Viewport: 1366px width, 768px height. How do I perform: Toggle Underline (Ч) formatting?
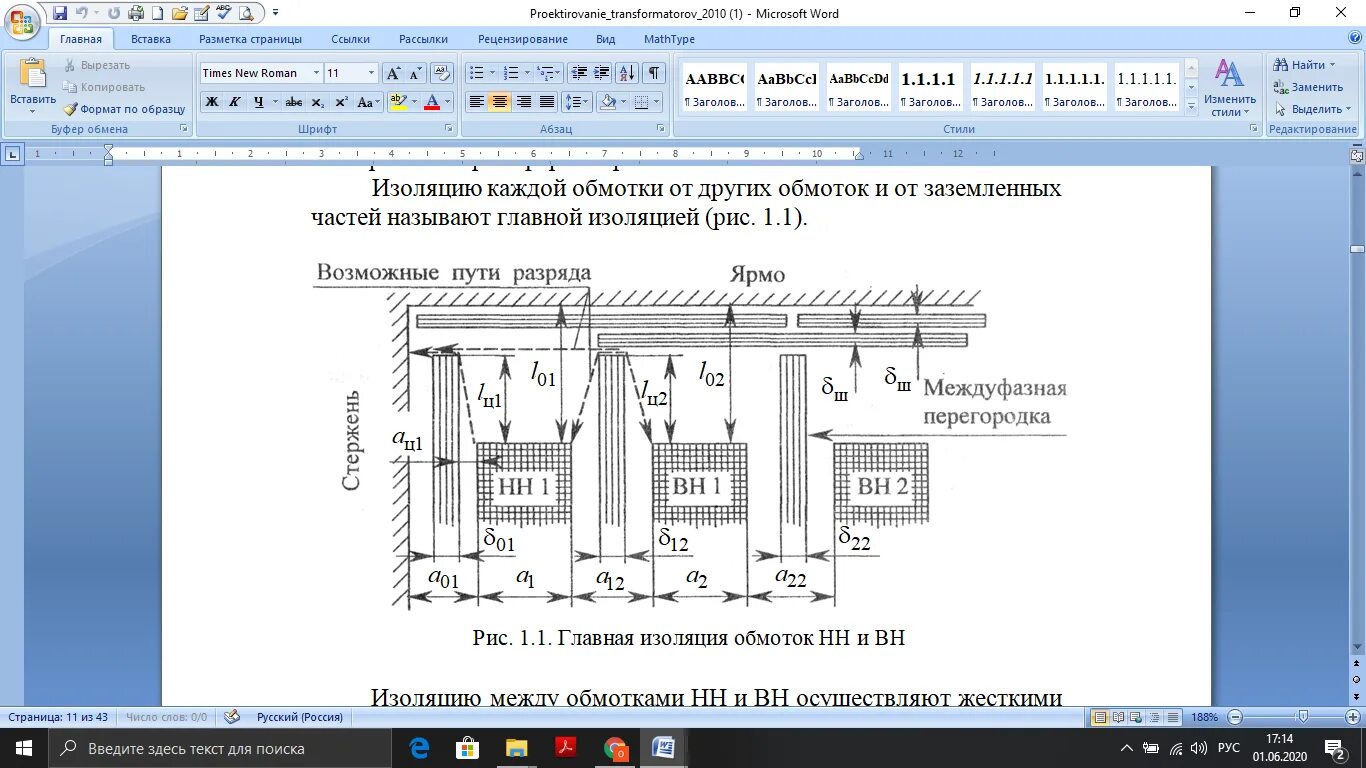[x=259, y=102]
